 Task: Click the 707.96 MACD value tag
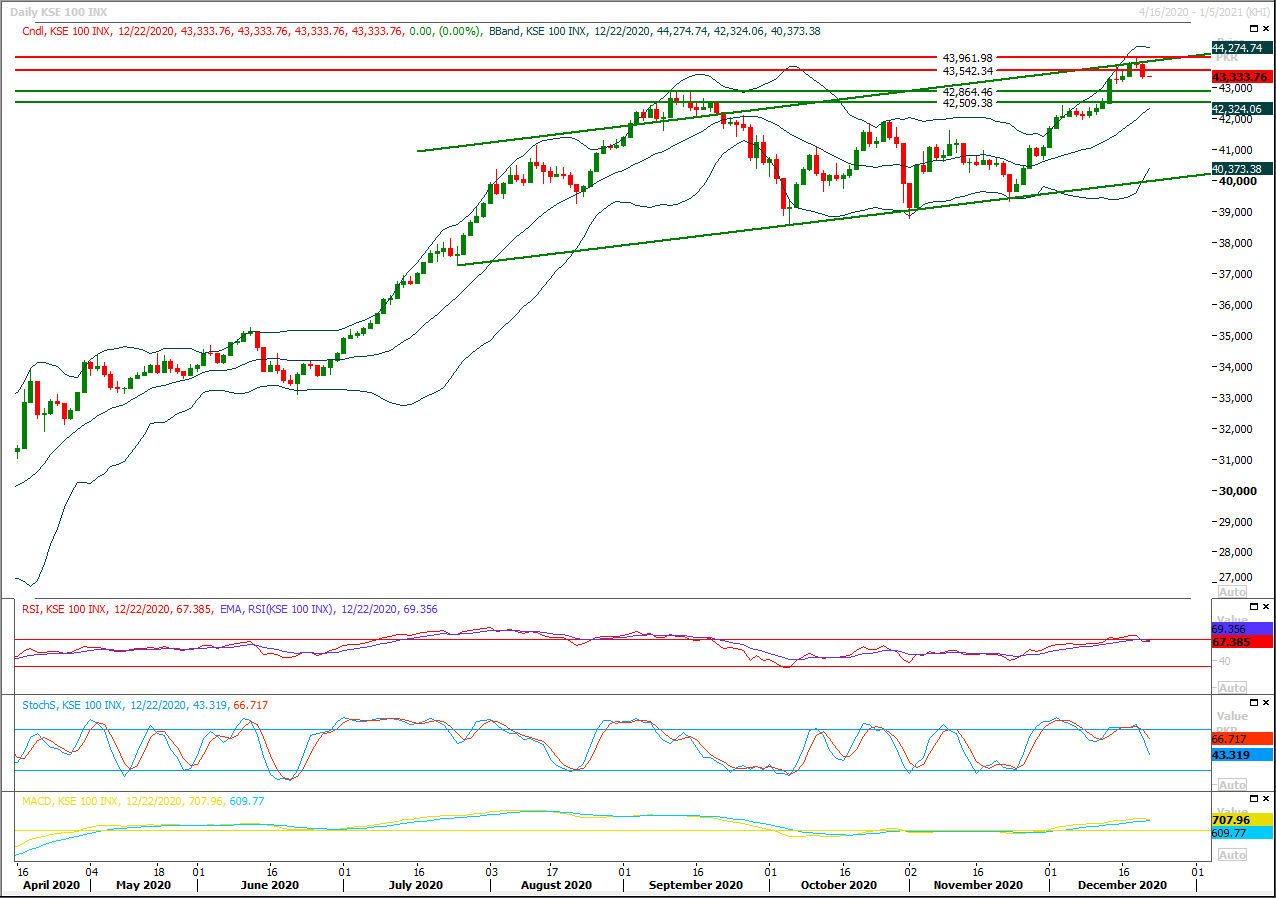click(x=1241, y=820)
